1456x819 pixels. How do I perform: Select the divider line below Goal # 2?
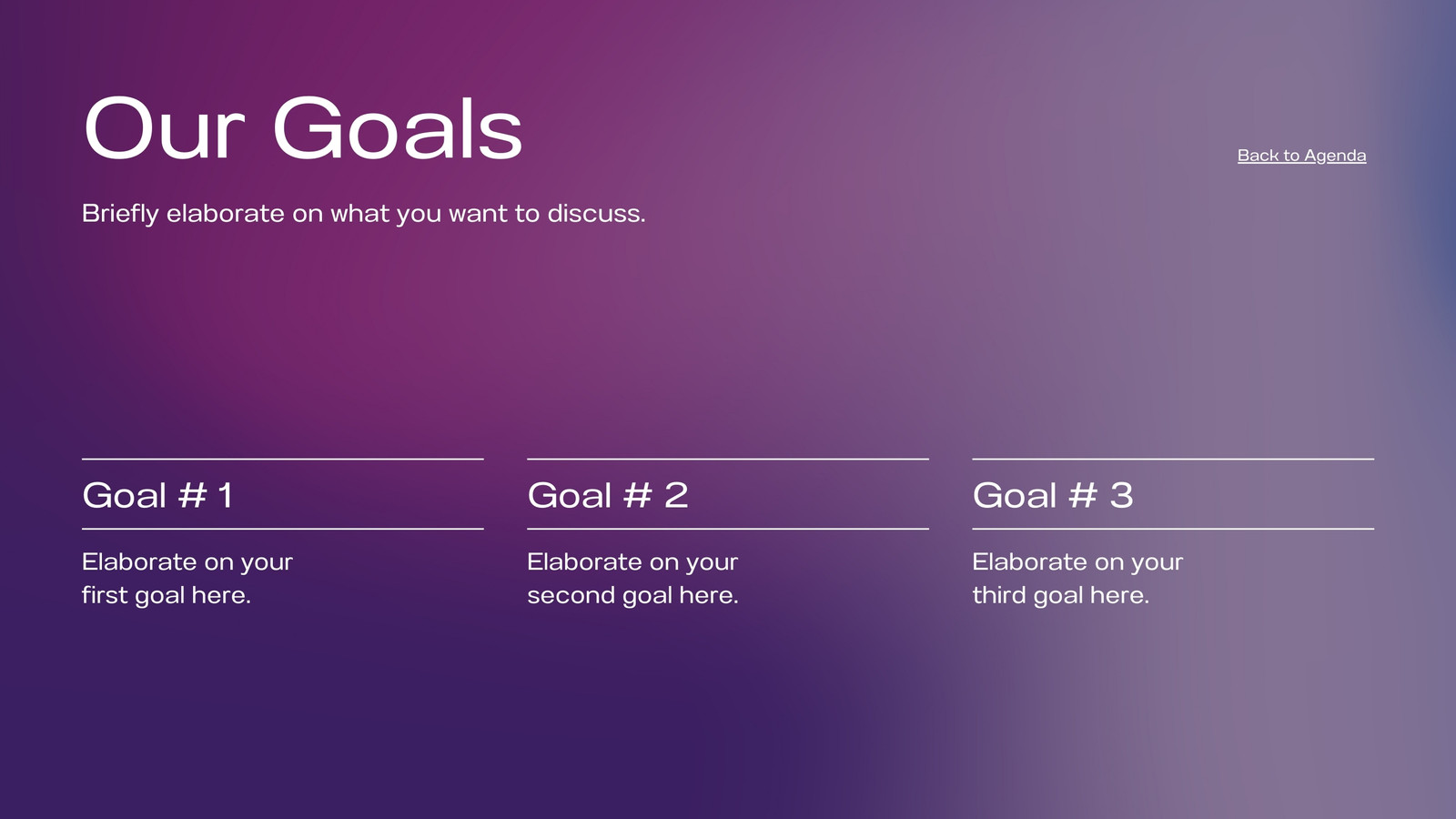[x=728, y=528]
